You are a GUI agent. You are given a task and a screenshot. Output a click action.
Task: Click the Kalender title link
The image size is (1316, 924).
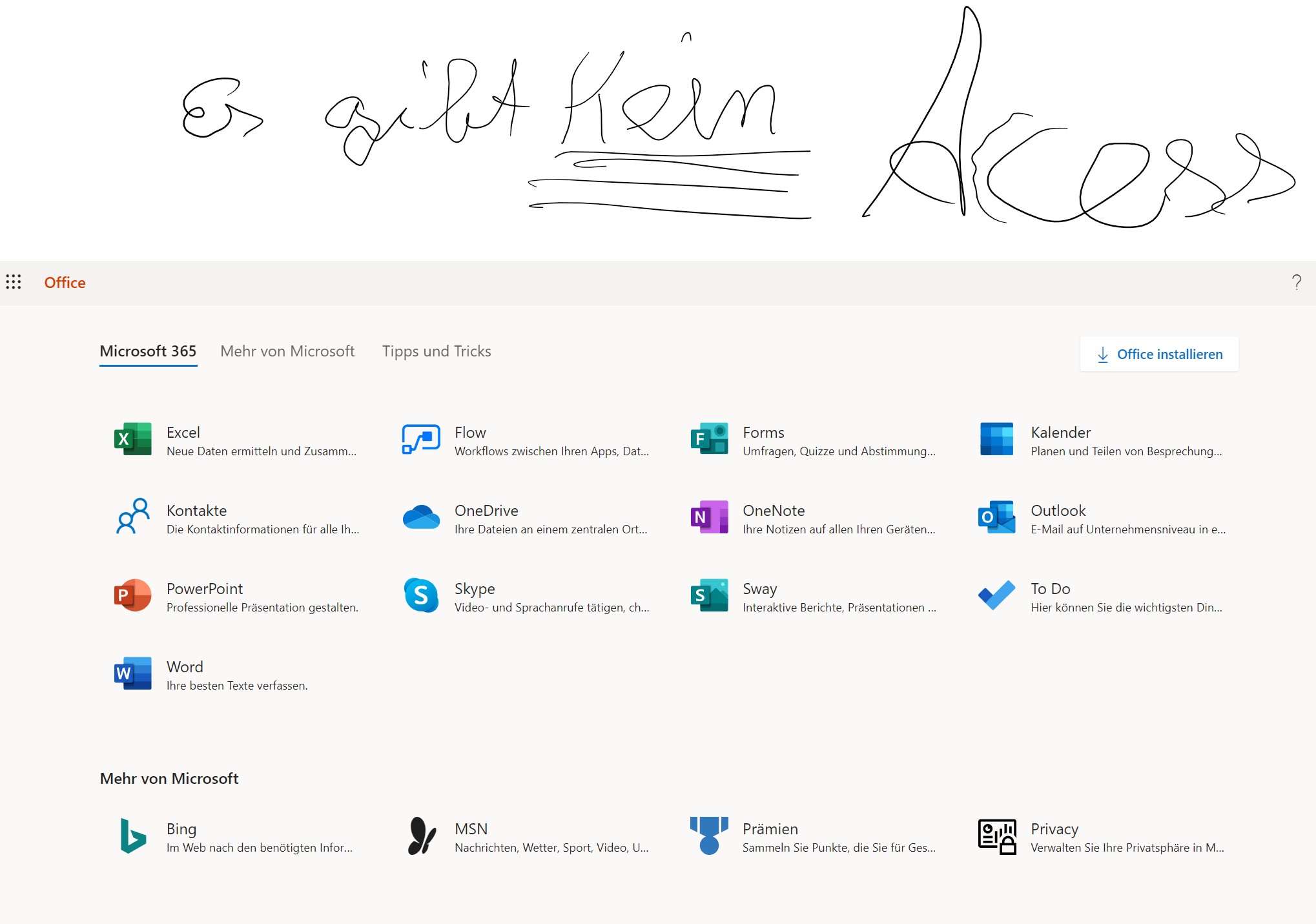click(1061, 433)
